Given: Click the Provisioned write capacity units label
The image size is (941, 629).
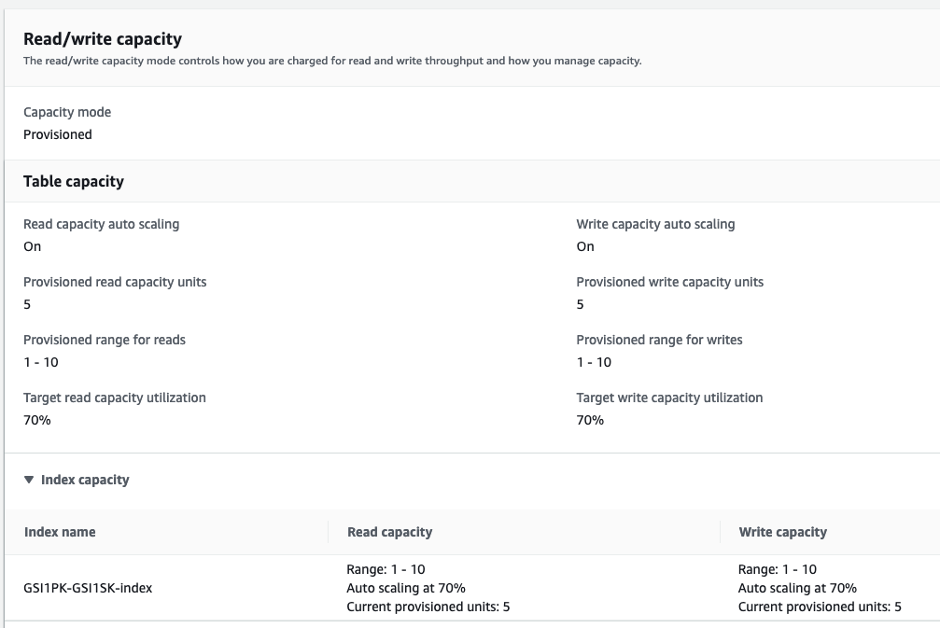Looking at the screenshot, I should [x=669, y=282].
